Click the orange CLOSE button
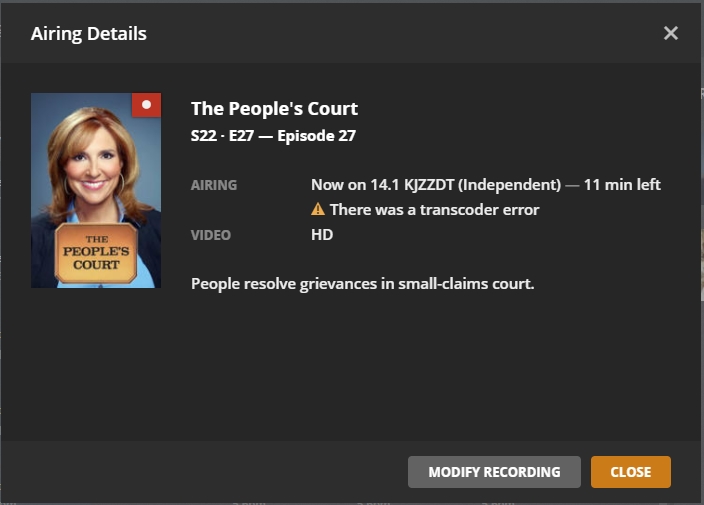This screenshot has width=704, height=505. [630, 472]
